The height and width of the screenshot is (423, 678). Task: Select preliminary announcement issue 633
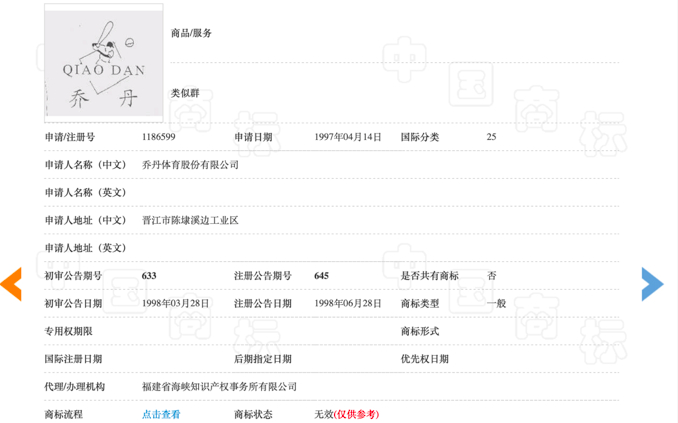(x=149, y=276)
